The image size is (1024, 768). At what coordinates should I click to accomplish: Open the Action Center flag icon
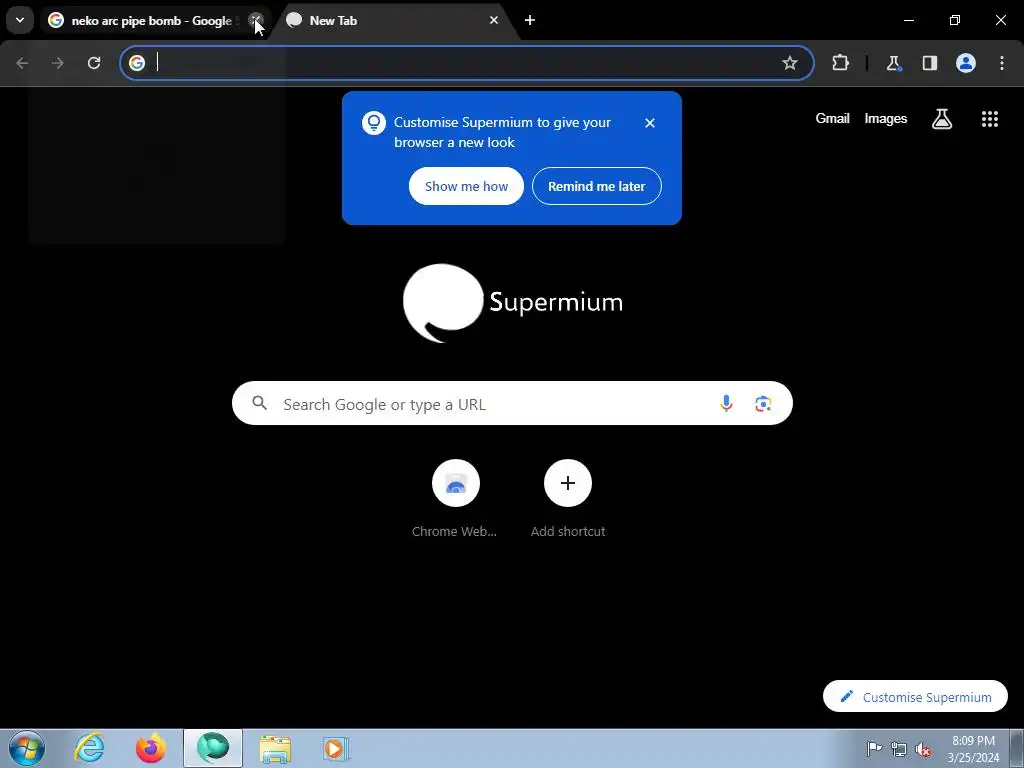(x=874, y=749)
